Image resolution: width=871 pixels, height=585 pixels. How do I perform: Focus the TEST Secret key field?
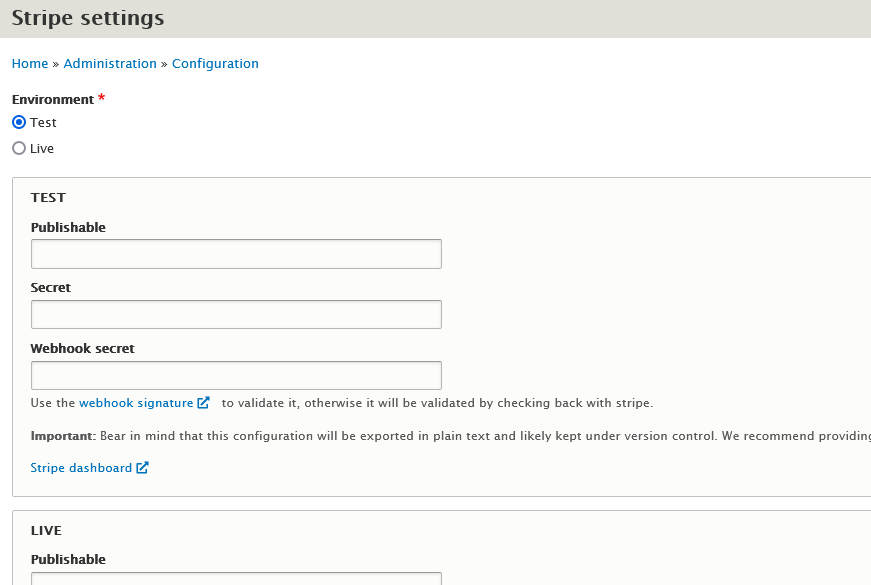[x=236, y=314]
